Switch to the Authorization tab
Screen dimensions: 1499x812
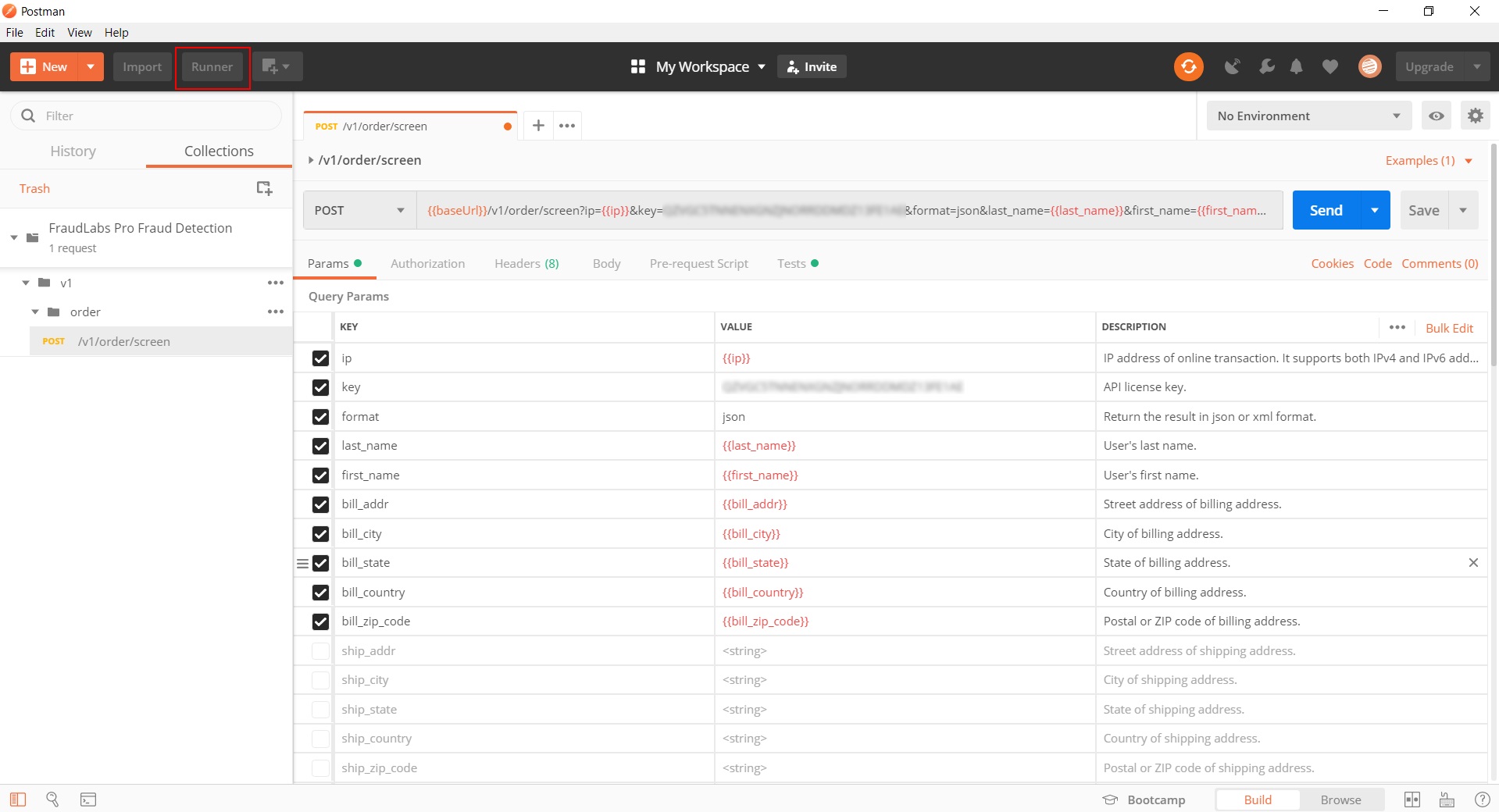tap(427, 263)
